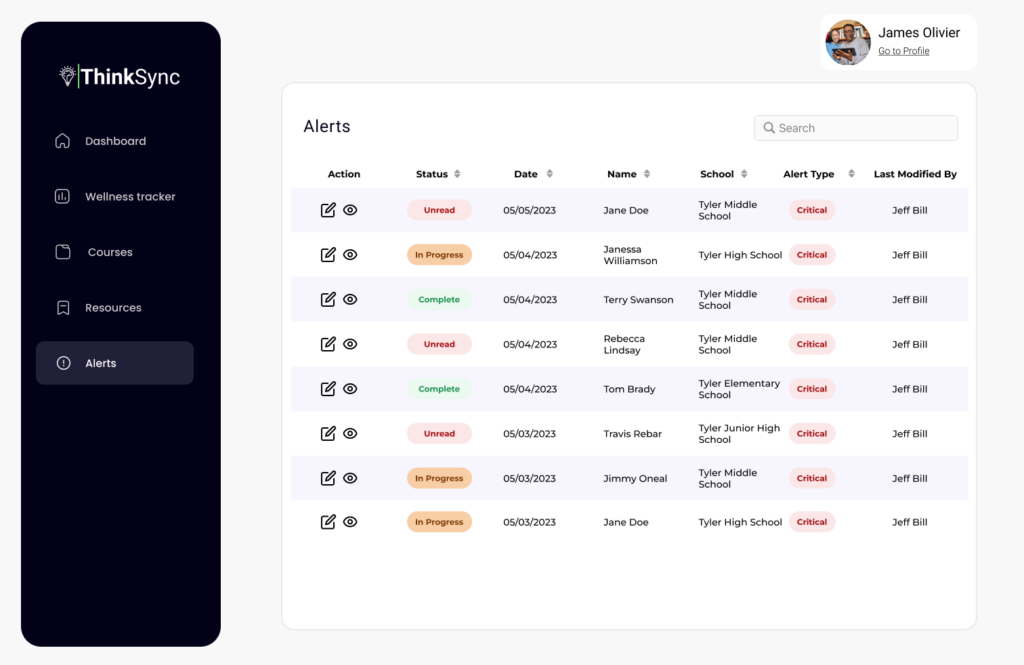
Task: Click the Alerts page heading
Action: click(x=327, y=126)
